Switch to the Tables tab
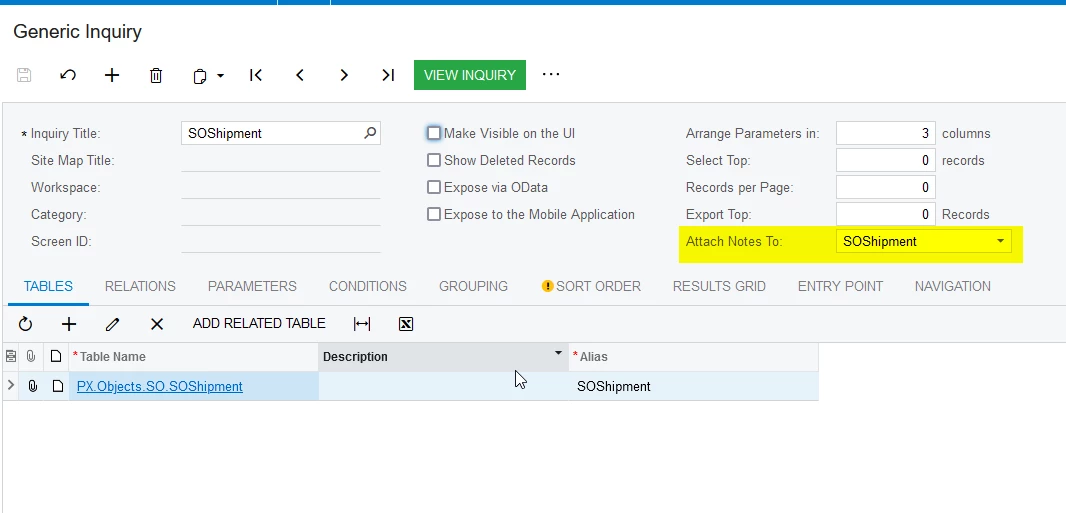The height and width of the screenshot is (513, 1066). 48,286
